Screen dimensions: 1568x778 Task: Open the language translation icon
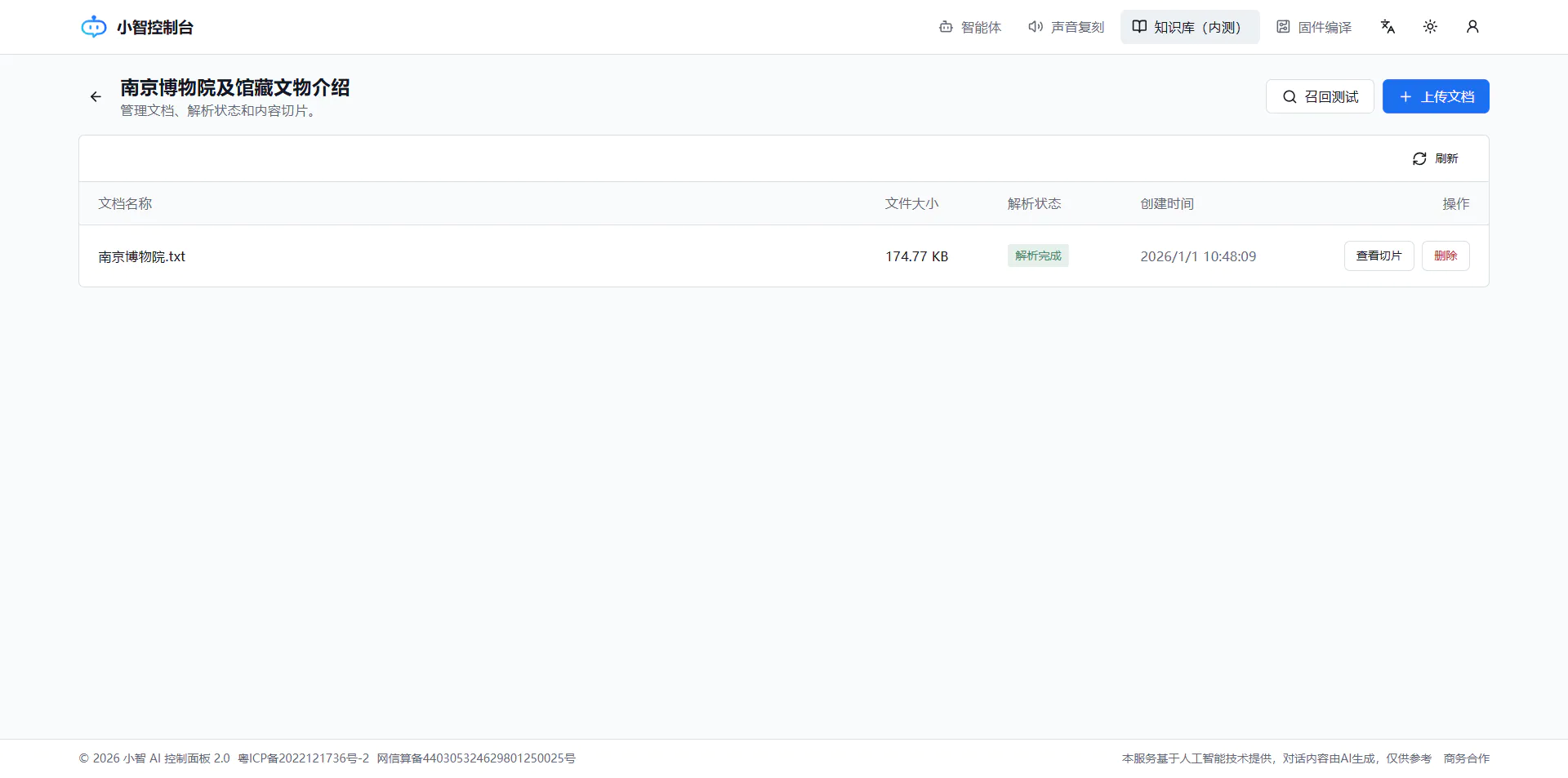pos(1388,27)
